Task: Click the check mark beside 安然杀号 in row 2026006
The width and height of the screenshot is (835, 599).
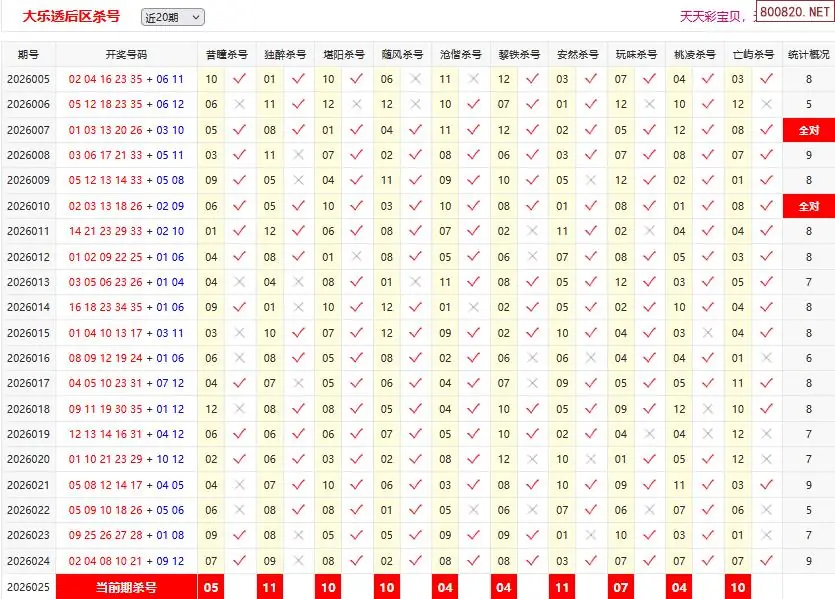Action: (x=590, y=104)
